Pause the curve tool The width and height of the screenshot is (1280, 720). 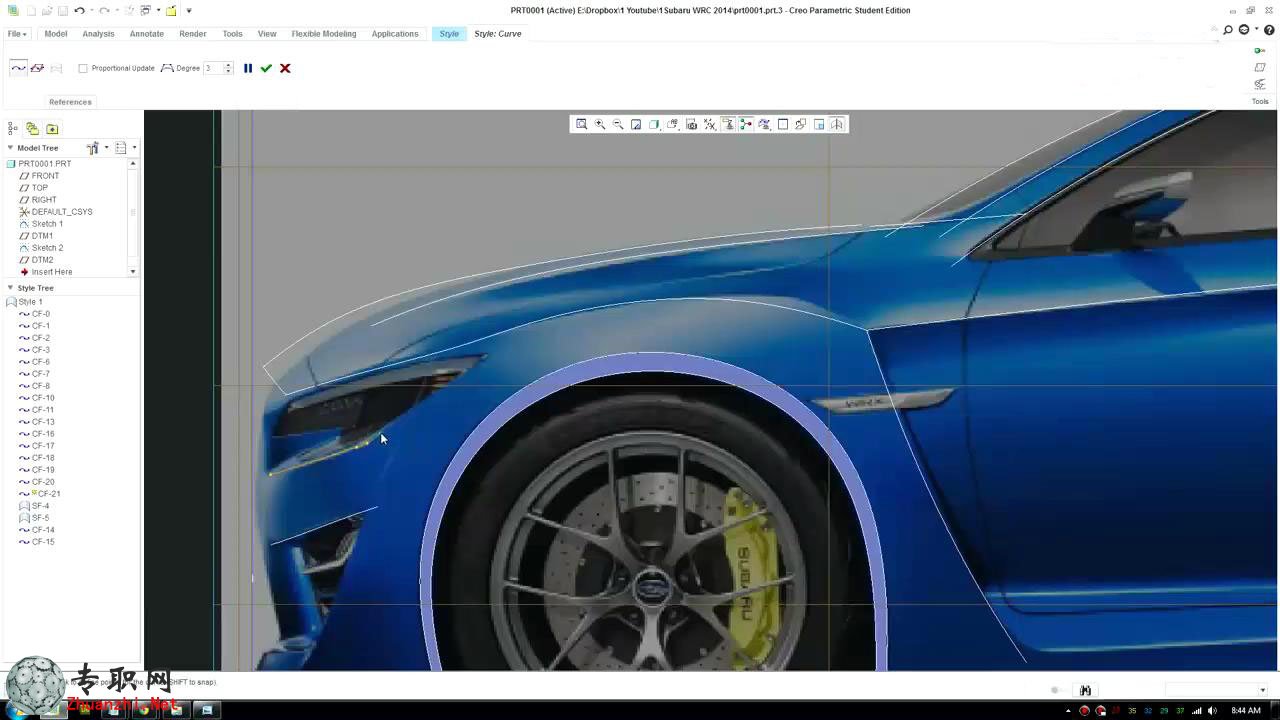pos(248,68)
